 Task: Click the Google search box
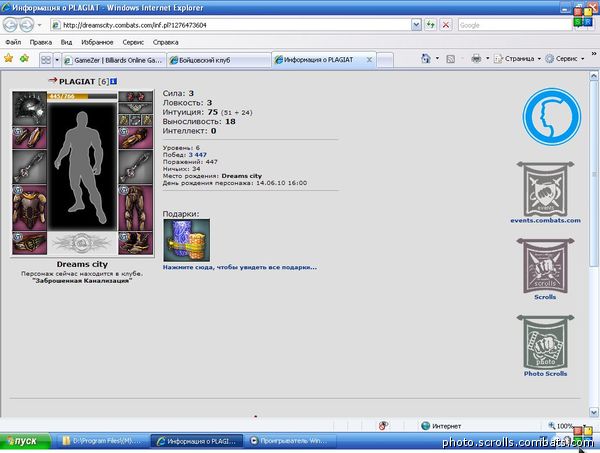tap(515, 25)
